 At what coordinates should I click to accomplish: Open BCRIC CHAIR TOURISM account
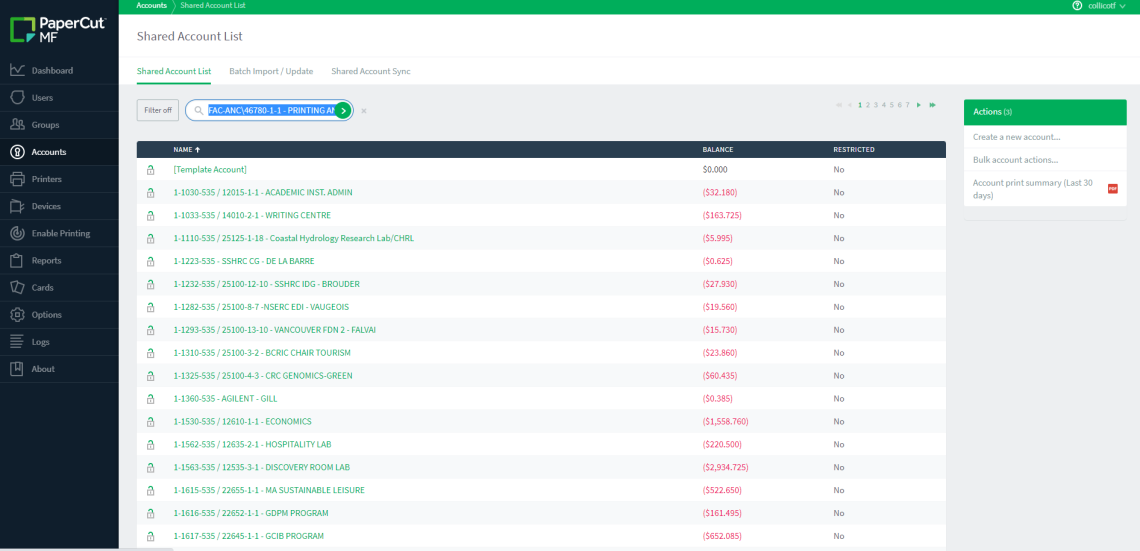262,353
